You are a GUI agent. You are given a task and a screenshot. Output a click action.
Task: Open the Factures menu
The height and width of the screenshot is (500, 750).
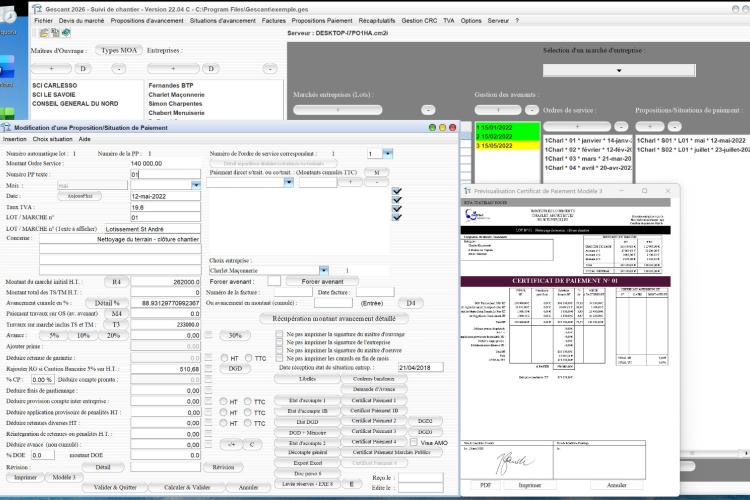pos(274,21)
